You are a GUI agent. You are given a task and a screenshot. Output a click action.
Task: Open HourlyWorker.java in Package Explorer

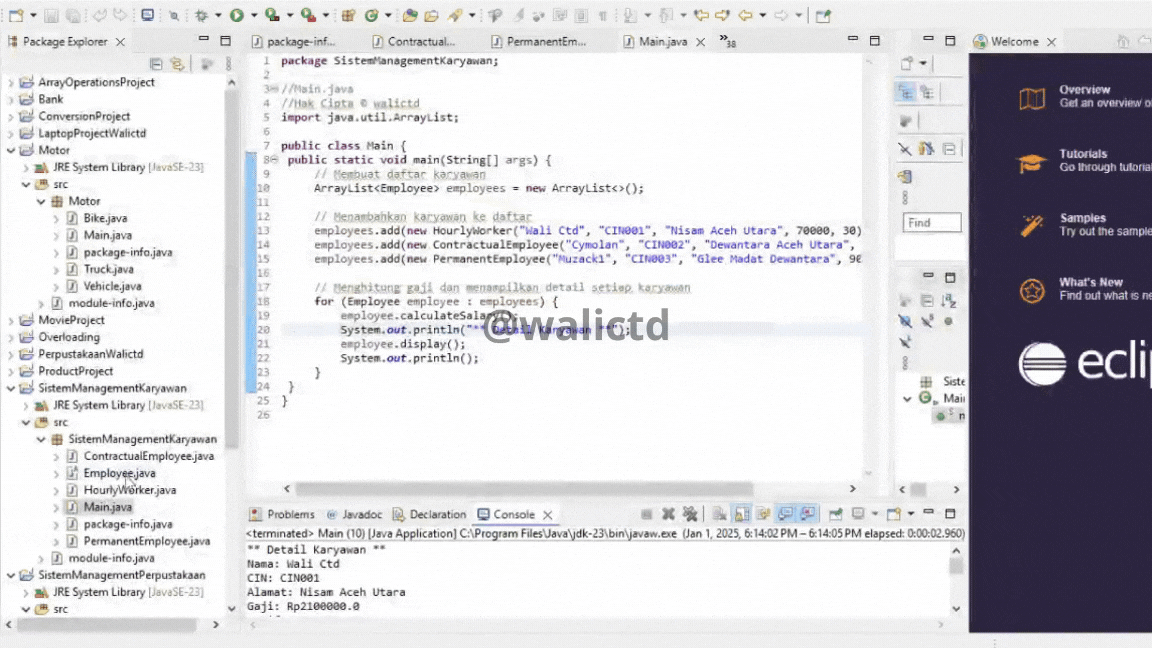point(129,490)
